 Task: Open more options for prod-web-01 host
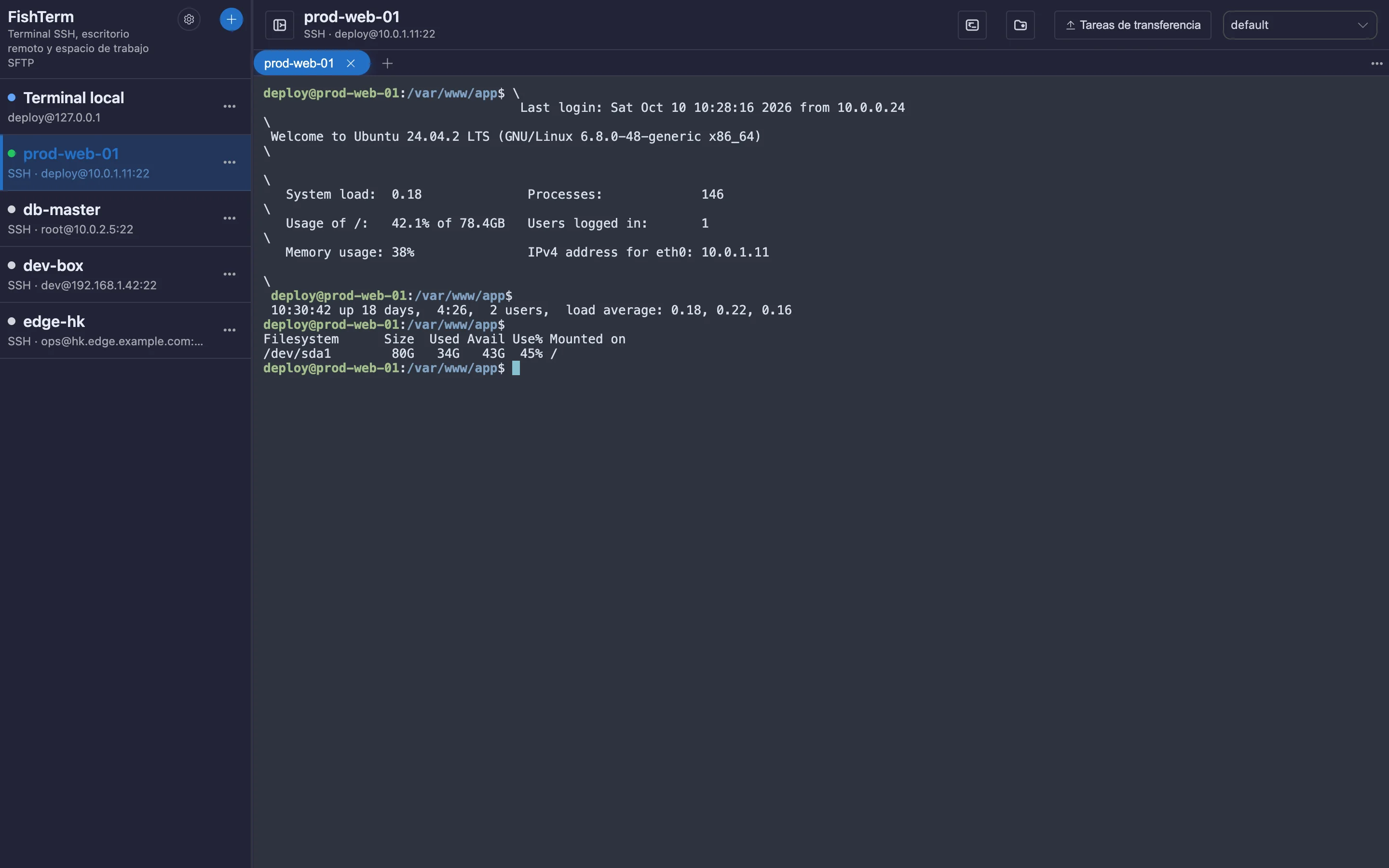pos(230,163)
